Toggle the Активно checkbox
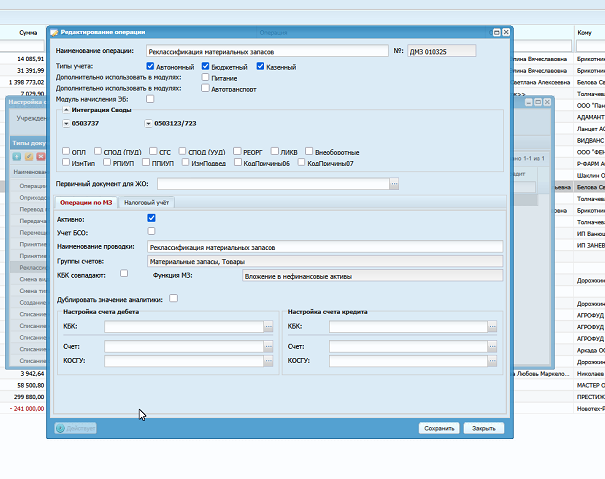This screenshot has width=605, height=479. tap(151, 218)
